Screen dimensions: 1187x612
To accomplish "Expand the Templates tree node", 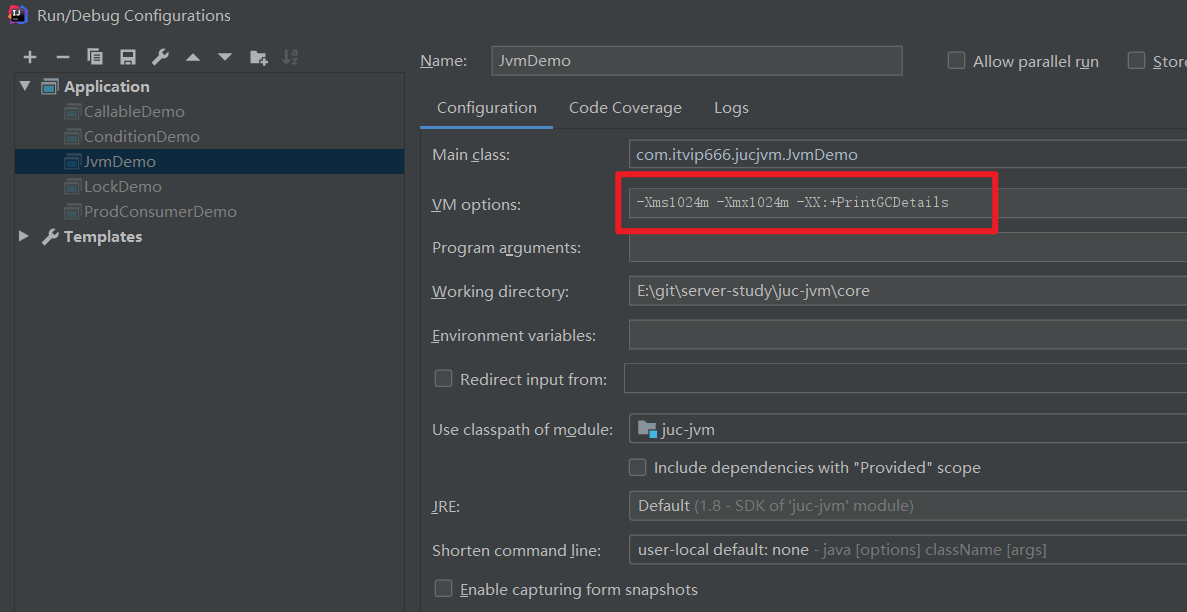I will tap(24, 236).
